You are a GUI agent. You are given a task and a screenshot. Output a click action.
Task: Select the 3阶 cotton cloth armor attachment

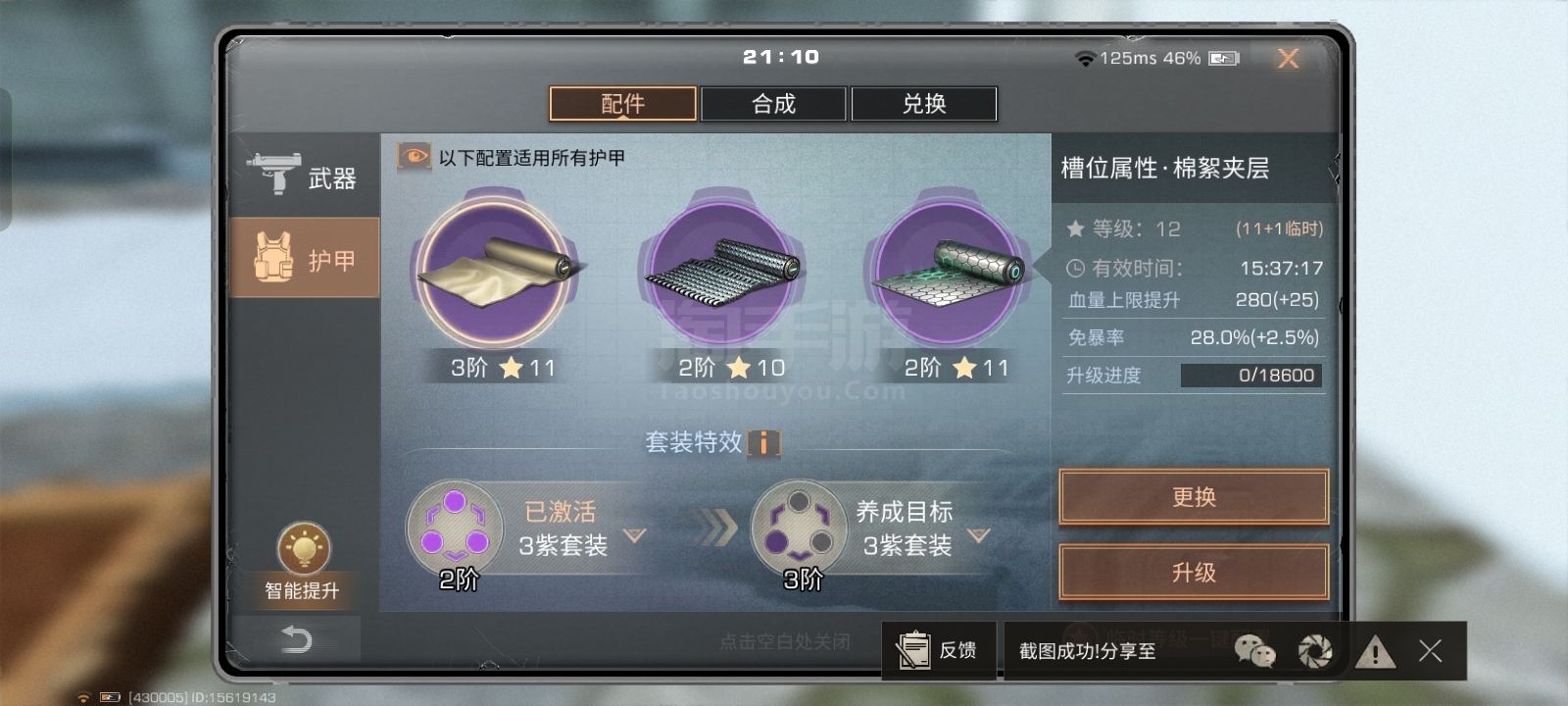(498, 272)
